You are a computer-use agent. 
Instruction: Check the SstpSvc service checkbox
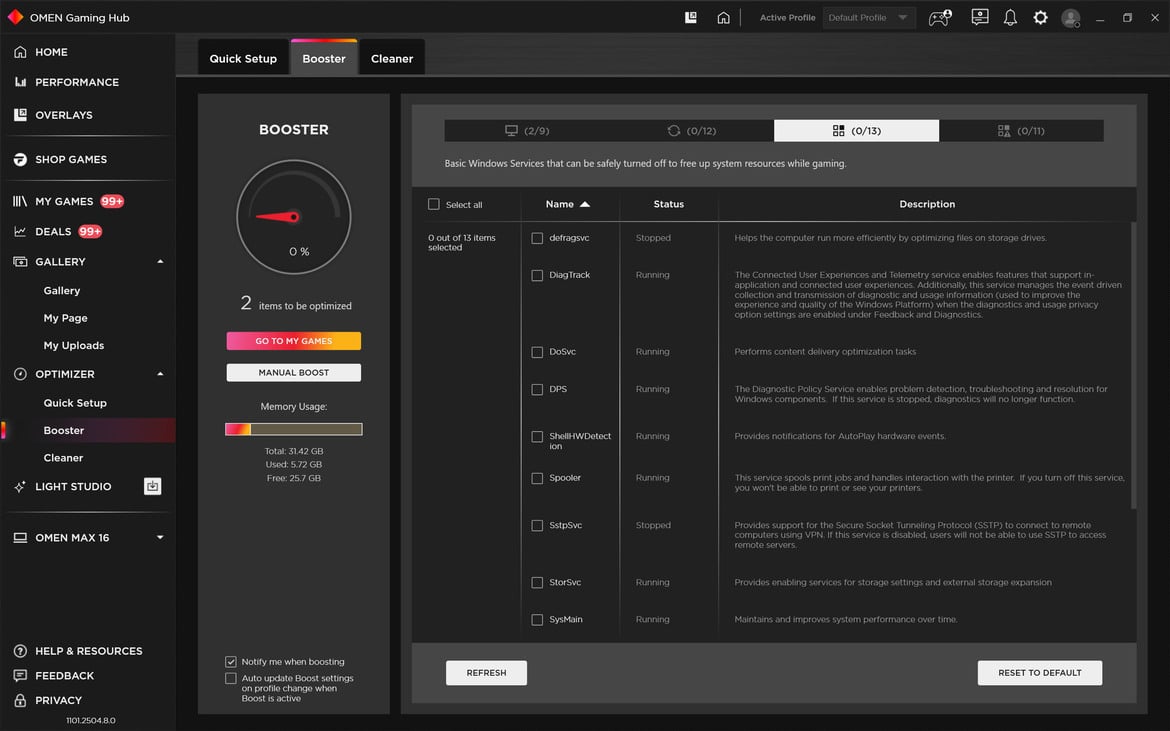pyautogui.click(x=537, y=526)
